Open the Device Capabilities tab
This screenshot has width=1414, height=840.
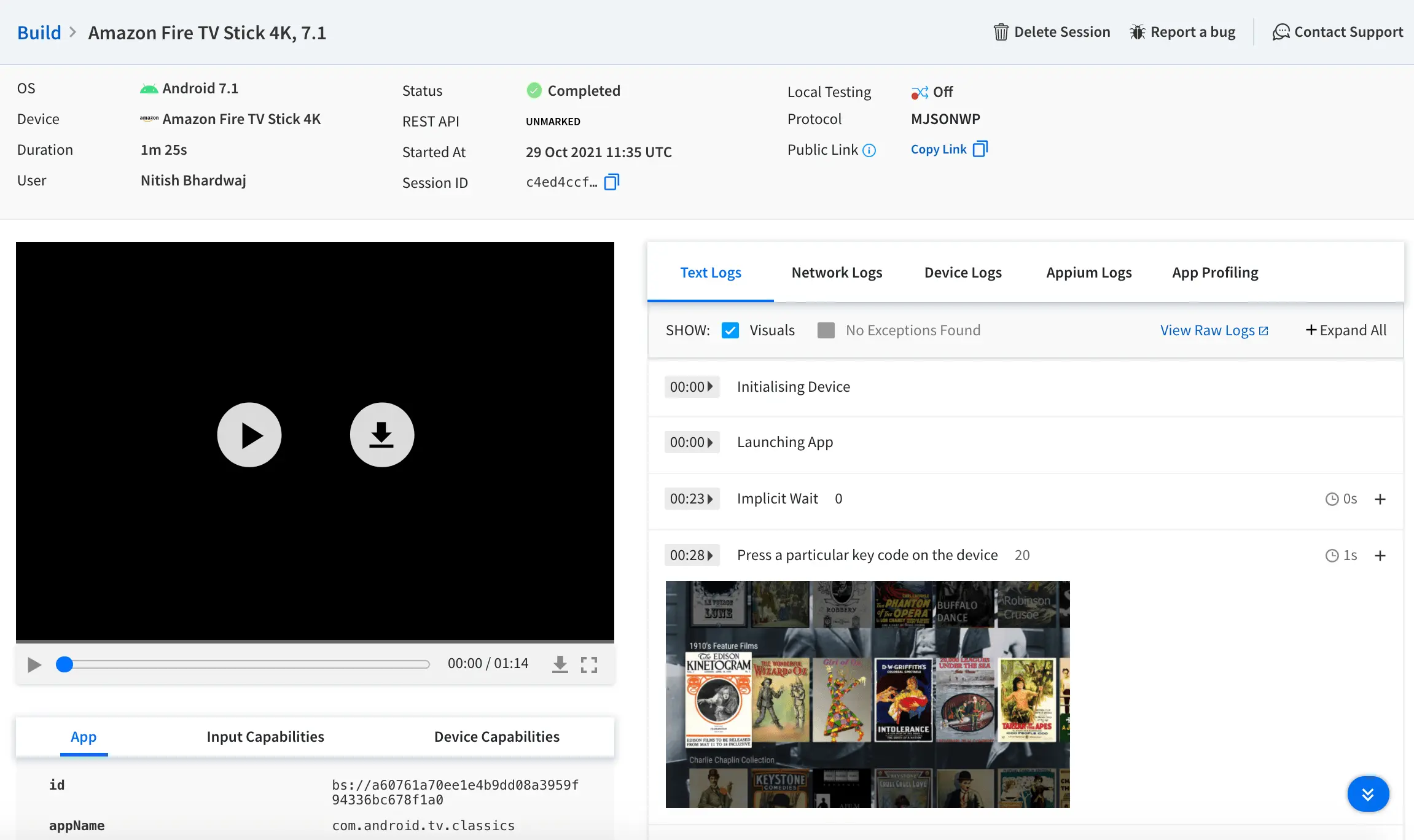pyautogui.click(x=496, y=737)
